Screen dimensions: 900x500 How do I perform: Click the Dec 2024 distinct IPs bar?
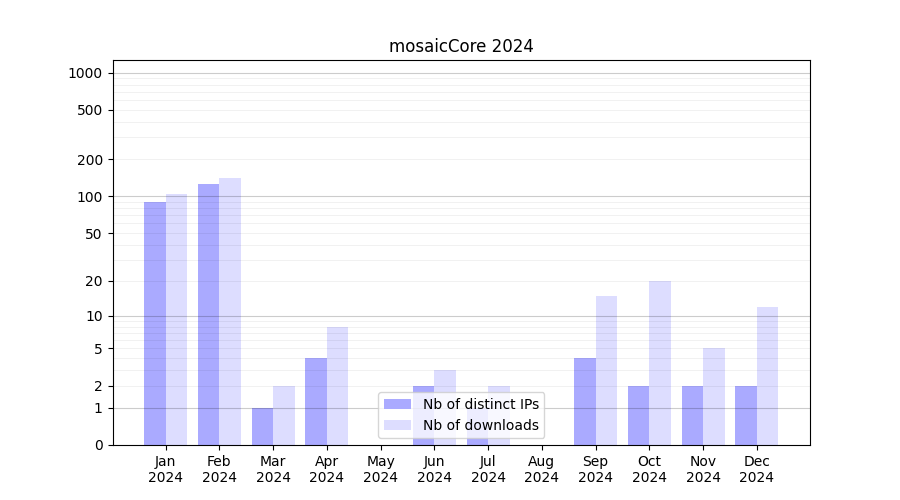[746, 415]
